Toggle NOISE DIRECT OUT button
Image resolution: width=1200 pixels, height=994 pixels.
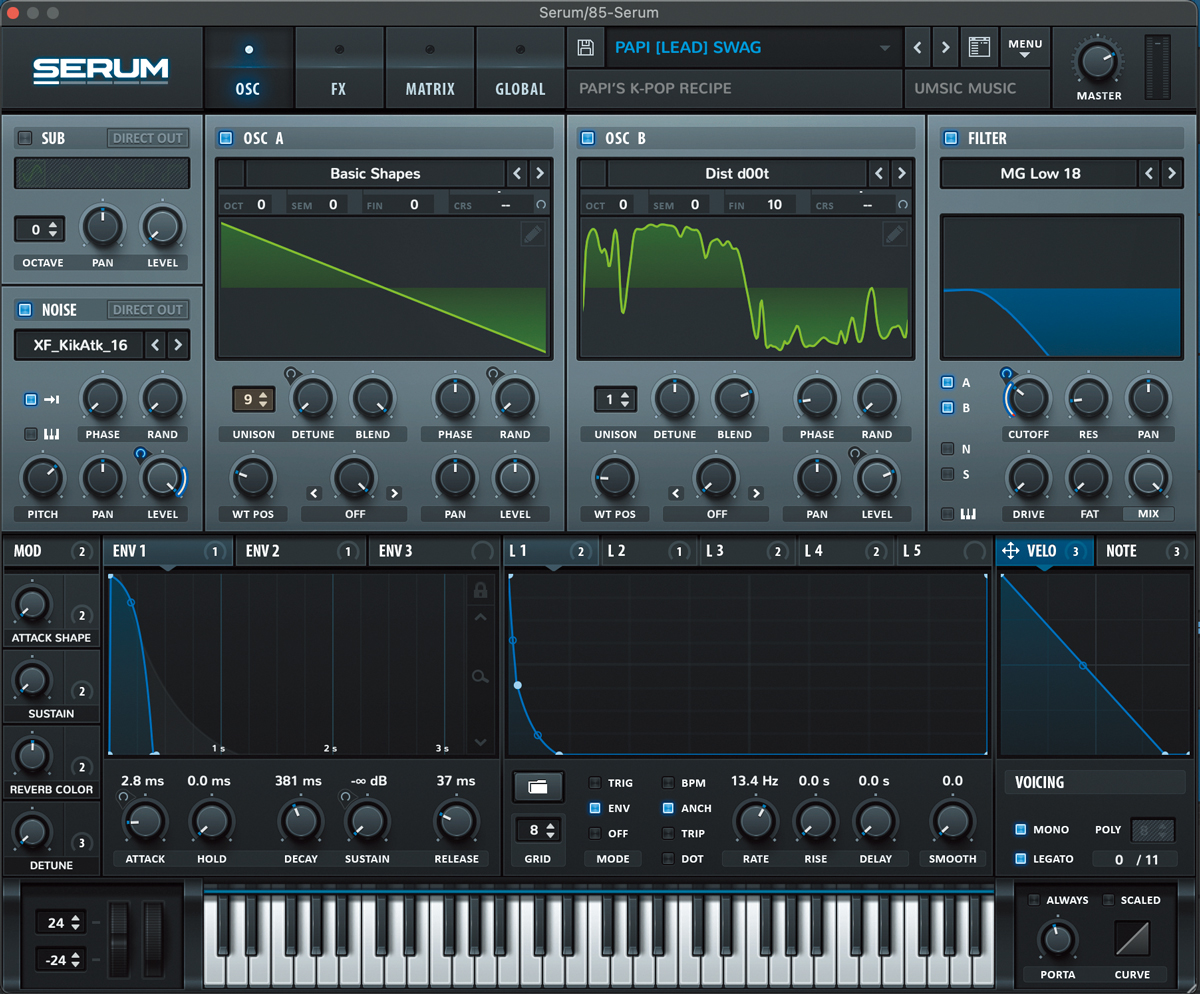pos(148,310)
